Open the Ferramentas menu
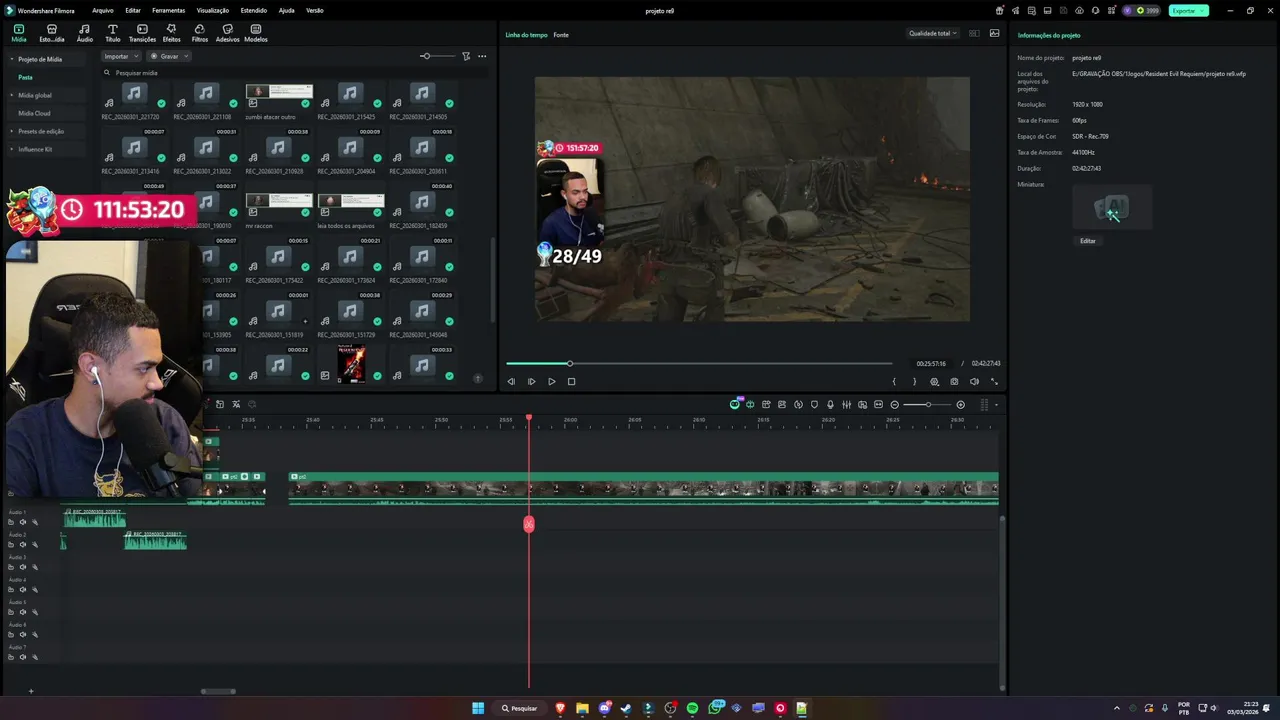The width and height of the screenshot is (1280, 720). tap(168, 10)
